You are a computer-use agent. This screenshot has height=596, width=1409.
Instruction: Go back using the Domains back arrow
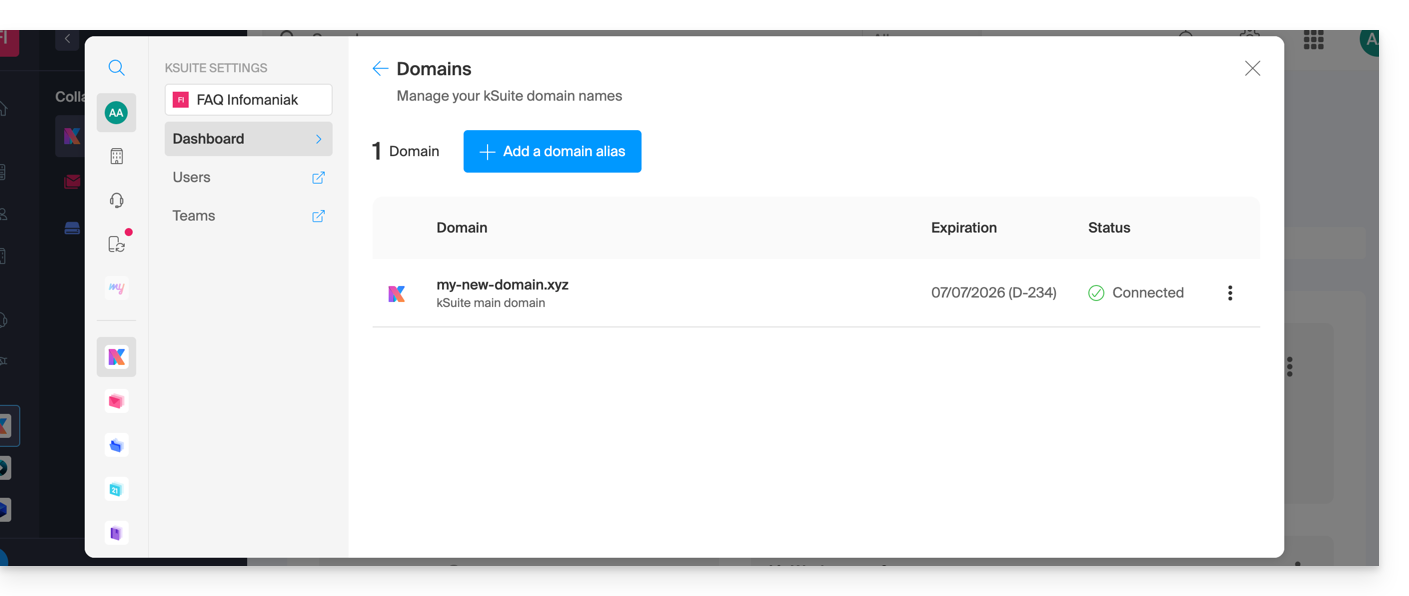[x=380, y=69]
